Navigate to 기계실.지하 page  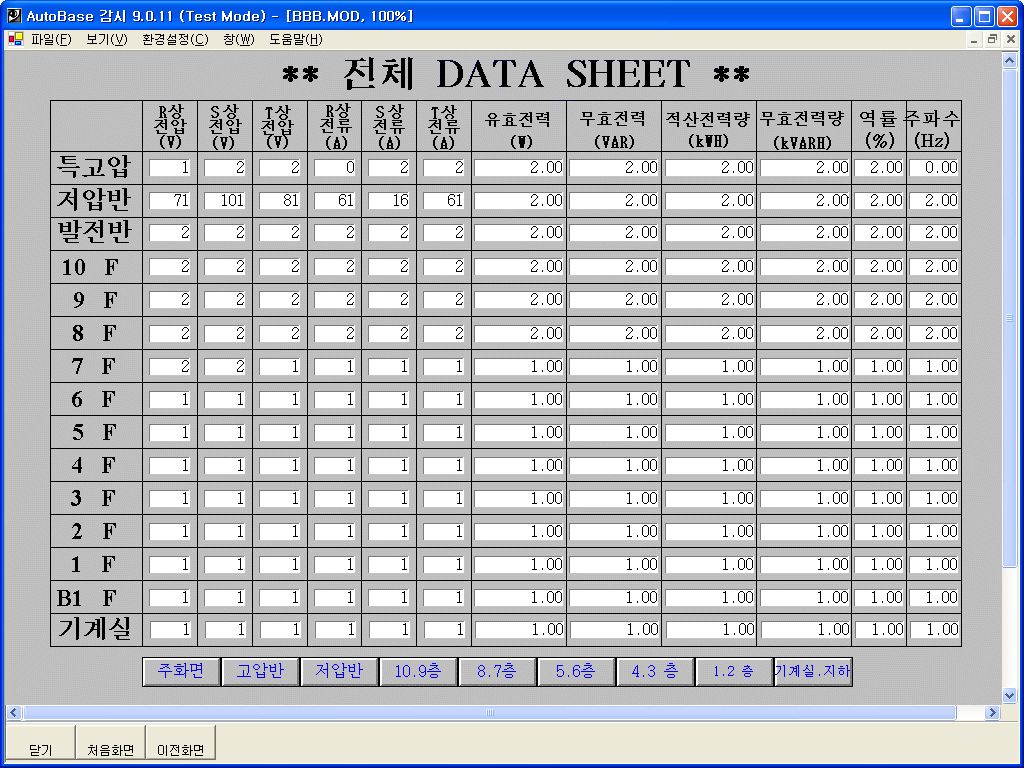812,671
